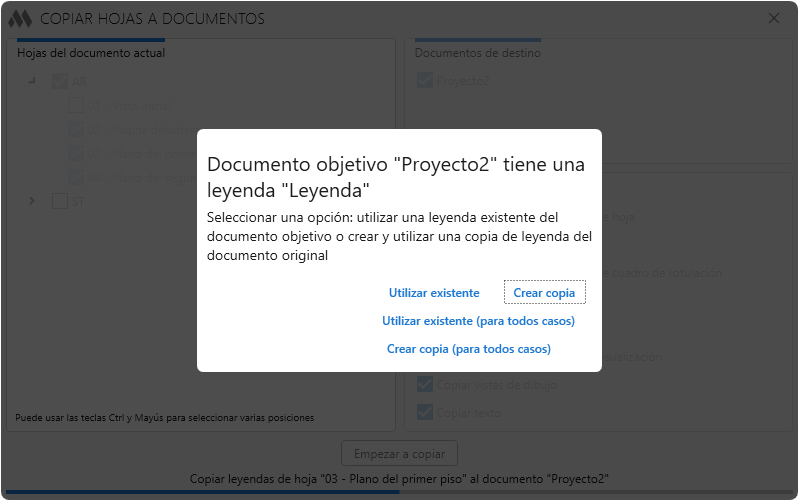Screen dimensions: 799x500
Task: Uncheck the 03 - Plano del primer piso checkbox
Action: (x=76, y=153)
